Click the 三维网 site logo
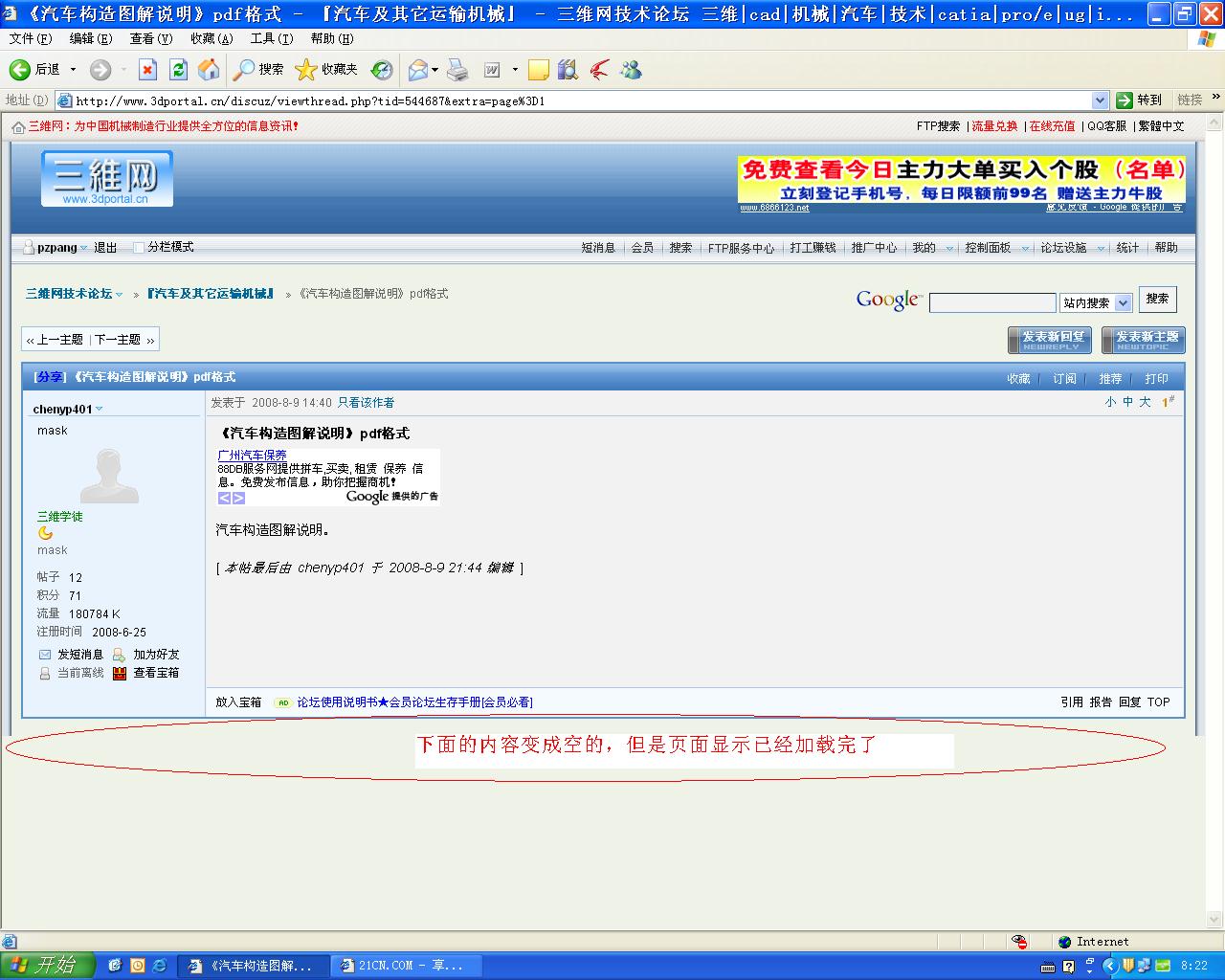This screenshot has width=1225, height=980. coord(106,178)
